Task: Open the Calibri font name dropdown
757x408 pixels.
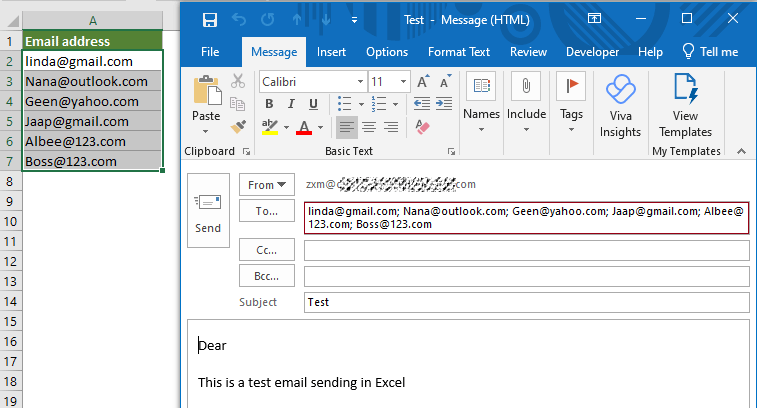Action: click(x=360, y=82)
